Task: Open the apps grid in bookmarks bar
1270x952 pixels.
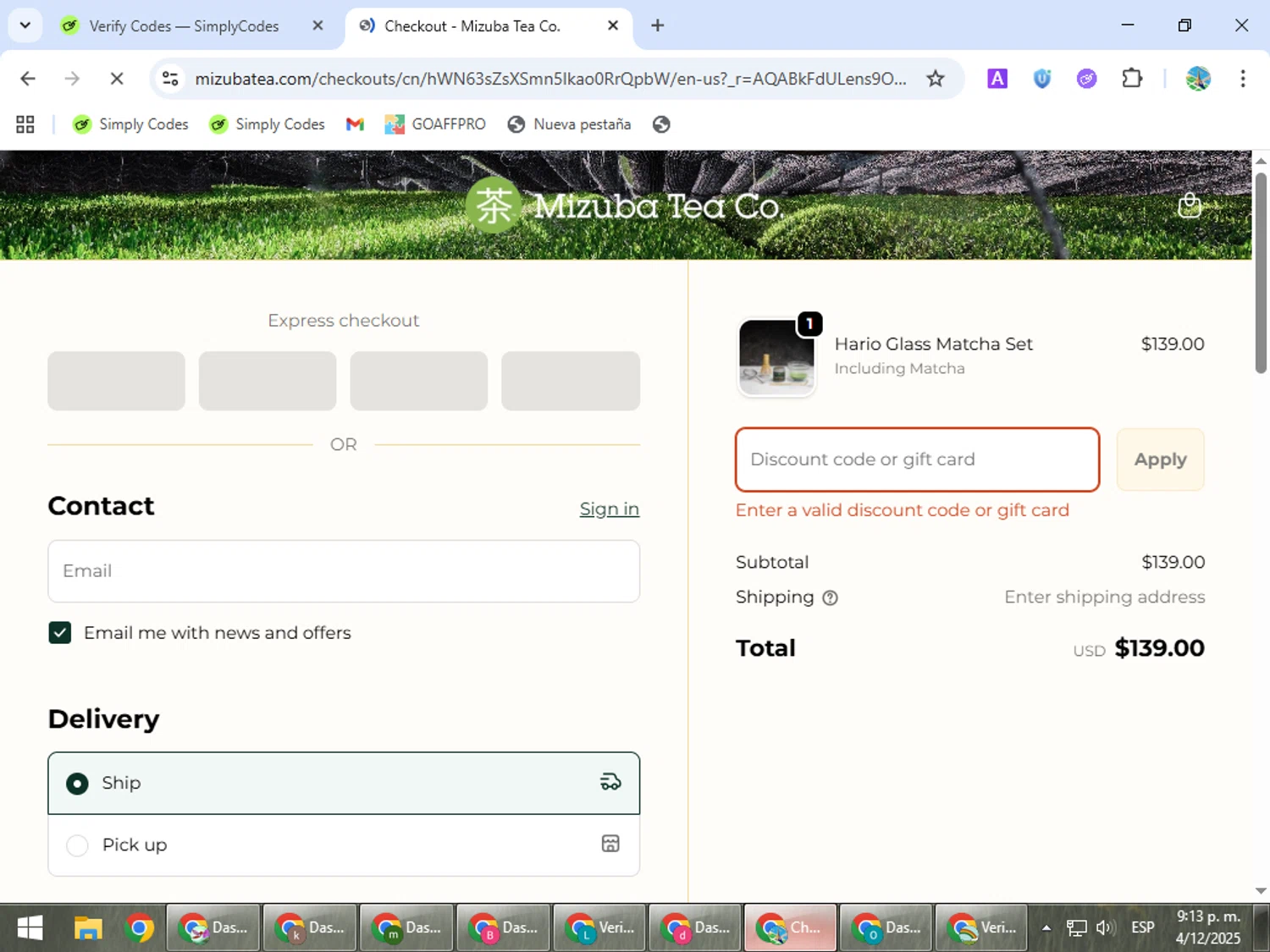Action: (x=25, y=124)
